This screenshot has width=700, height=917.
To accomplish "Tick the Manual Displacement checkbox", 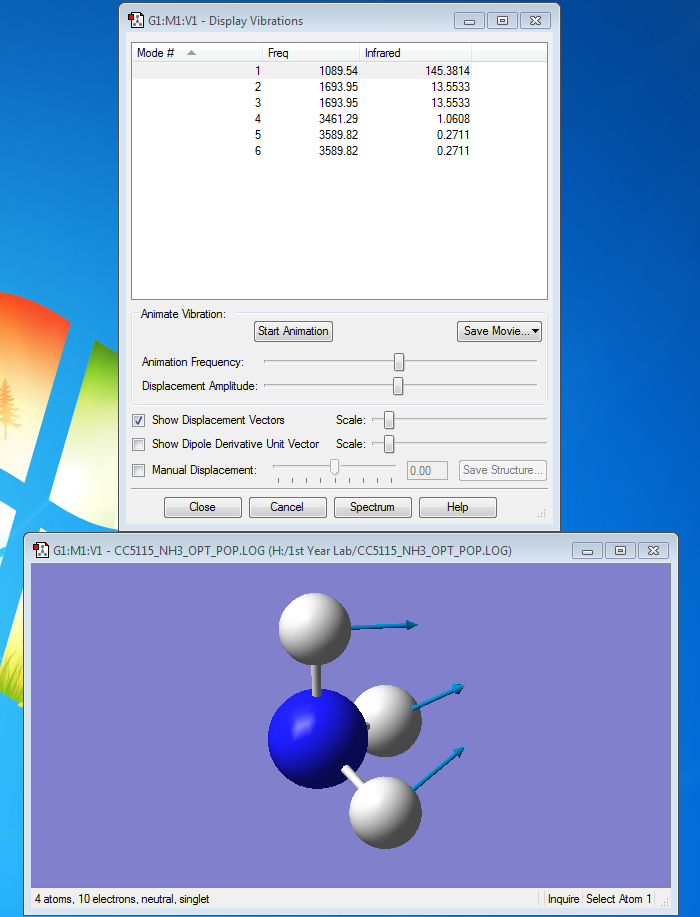I will tap(139, 470).
